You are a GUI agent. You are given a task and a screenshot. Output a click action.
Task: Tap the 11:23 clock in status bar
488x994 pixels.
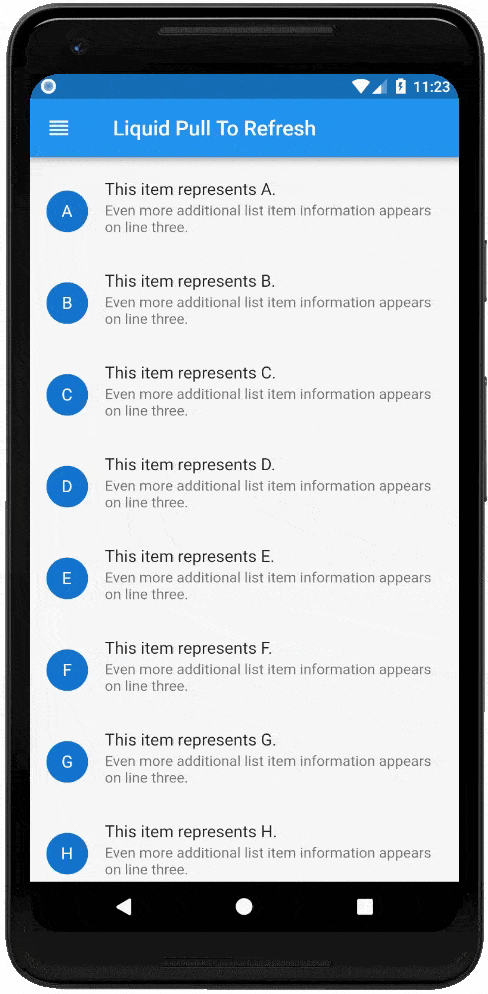click(x=432, y=87)
